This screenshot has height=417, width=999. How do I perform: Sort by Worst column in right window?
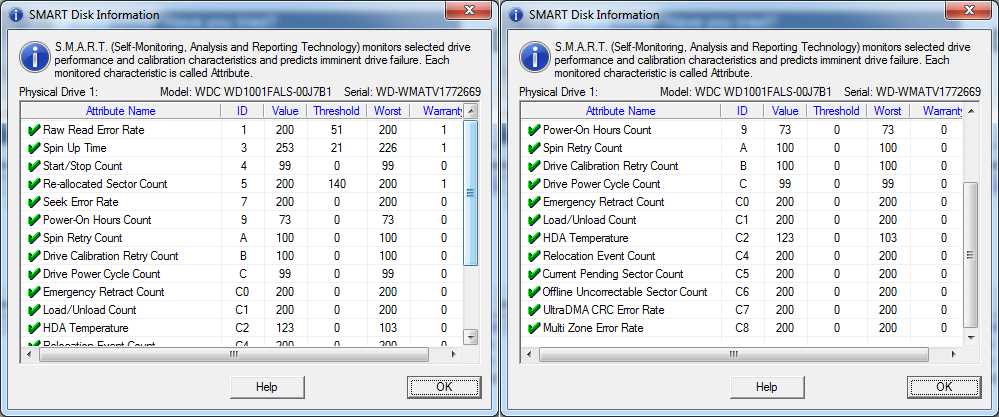[888, 111]
